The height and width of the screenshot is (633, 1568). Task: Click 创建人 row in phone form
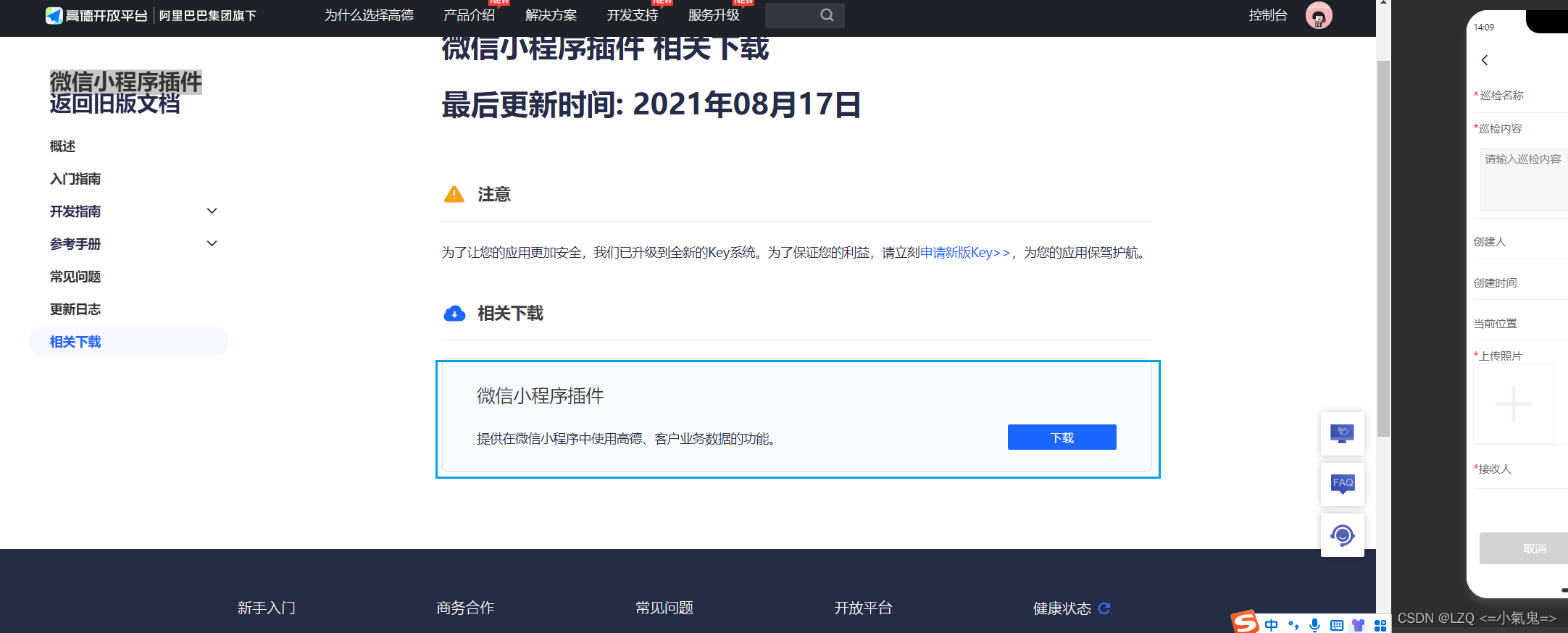pos(1520,242)
